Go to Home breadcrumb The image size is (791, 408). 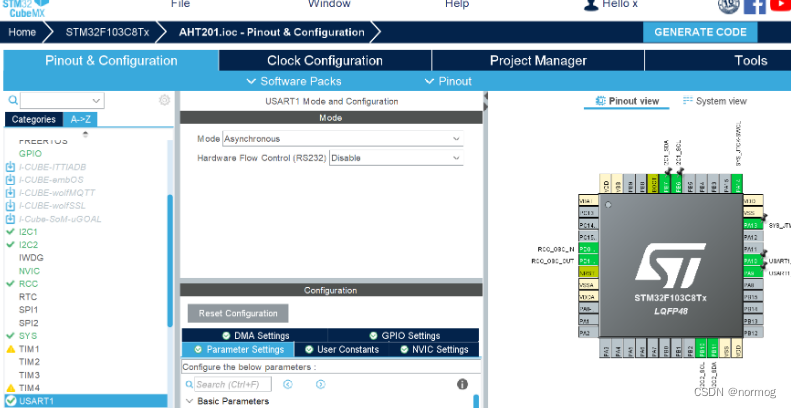pyautogui.click(x=22, y=32)
